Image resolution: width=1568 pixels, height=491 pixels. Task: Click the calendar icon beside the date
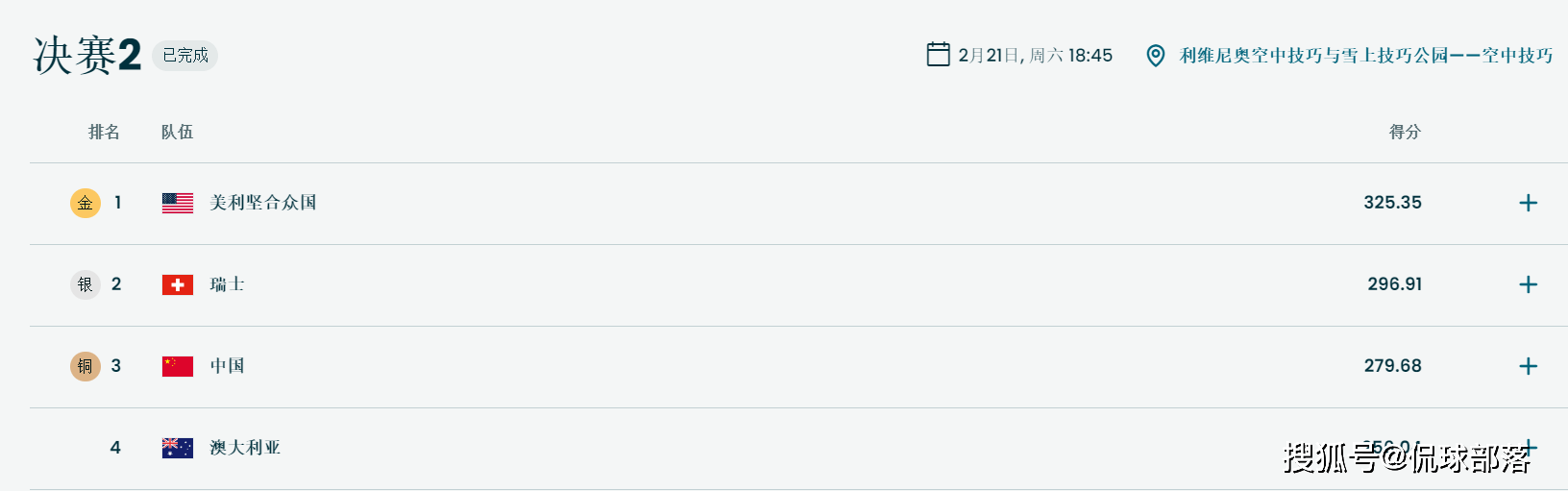[938, 55]
